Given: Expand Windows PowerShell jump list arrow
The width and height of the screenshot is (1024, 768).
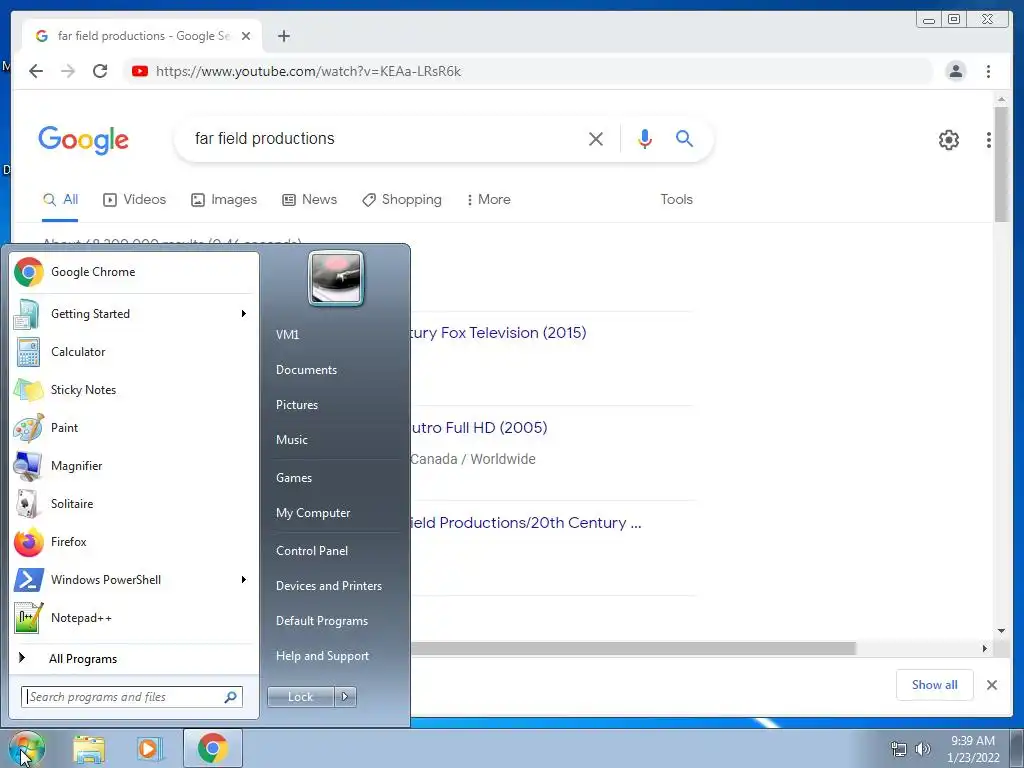Looking at the screenshot, I should point(244,579).
